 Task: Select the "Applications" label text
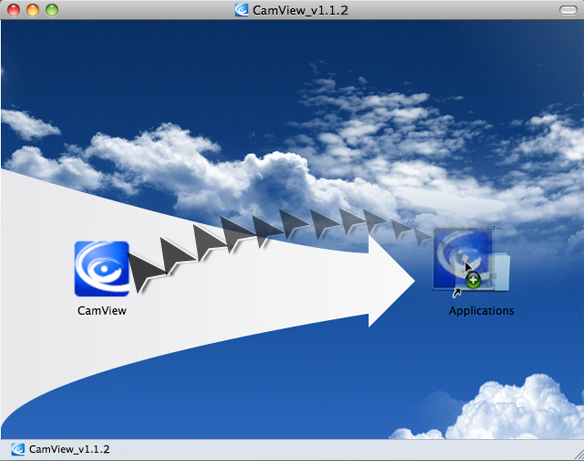[x=481, y=311]
